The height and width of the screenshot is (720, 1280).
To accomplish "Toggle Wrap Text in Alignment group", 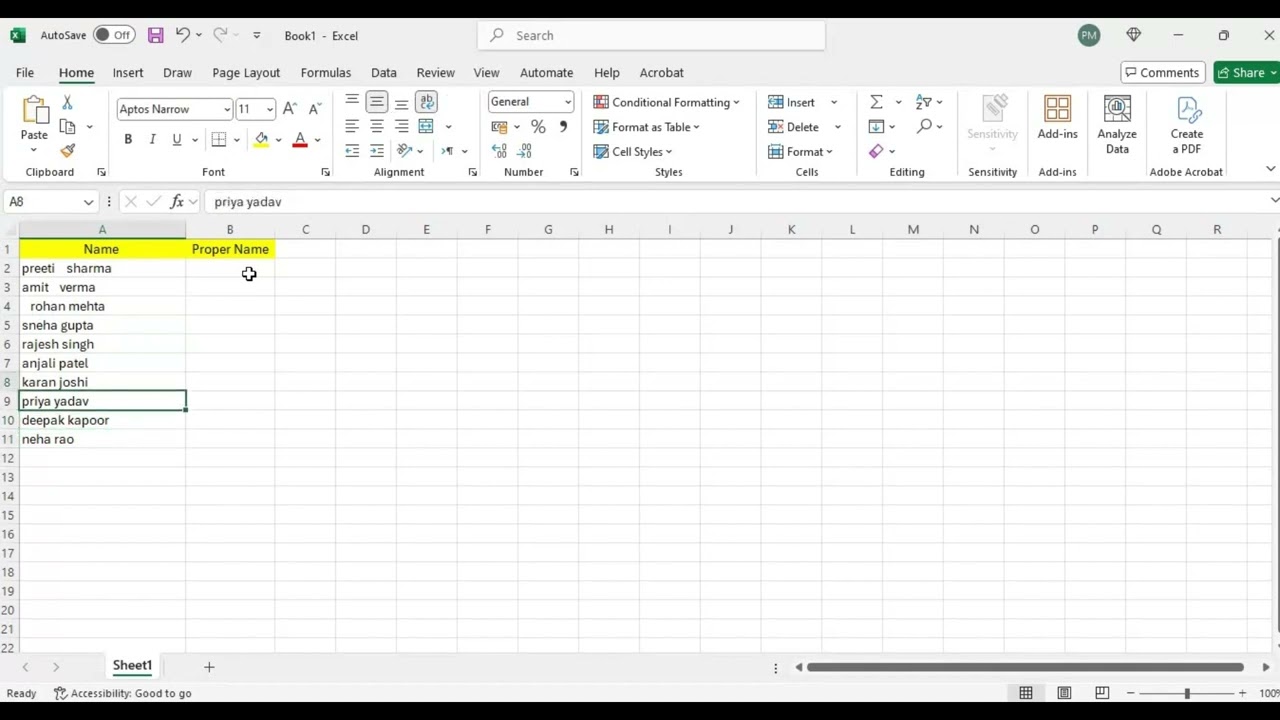I will [x=426, y=102].
